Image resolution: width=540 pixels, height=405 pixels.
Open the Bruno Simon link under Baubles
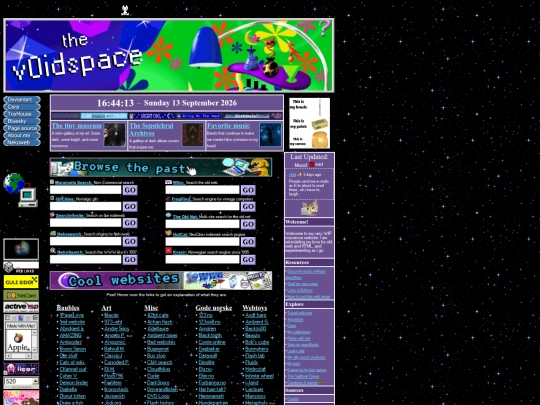(73, 349)
